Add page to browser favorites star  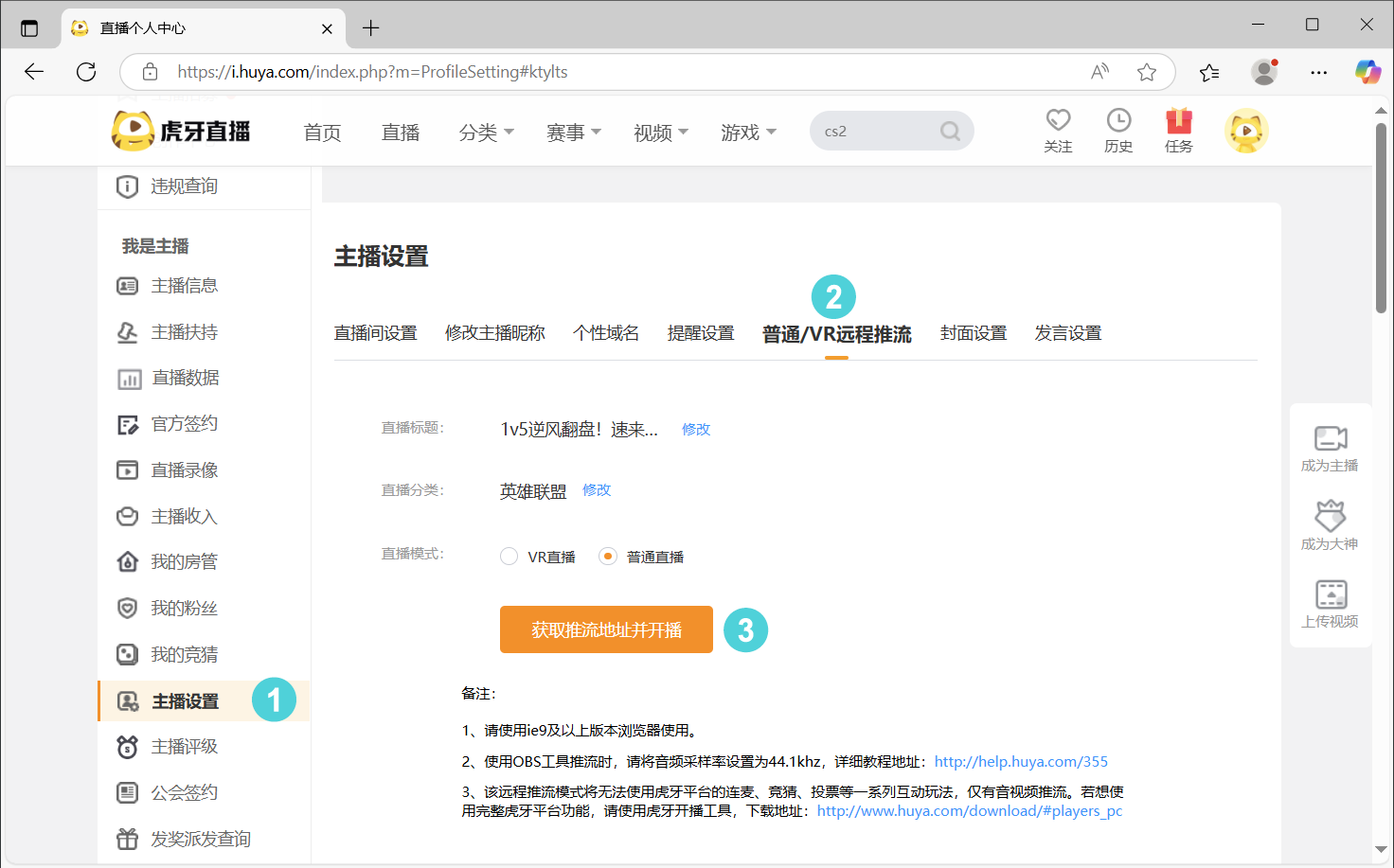1147,72
